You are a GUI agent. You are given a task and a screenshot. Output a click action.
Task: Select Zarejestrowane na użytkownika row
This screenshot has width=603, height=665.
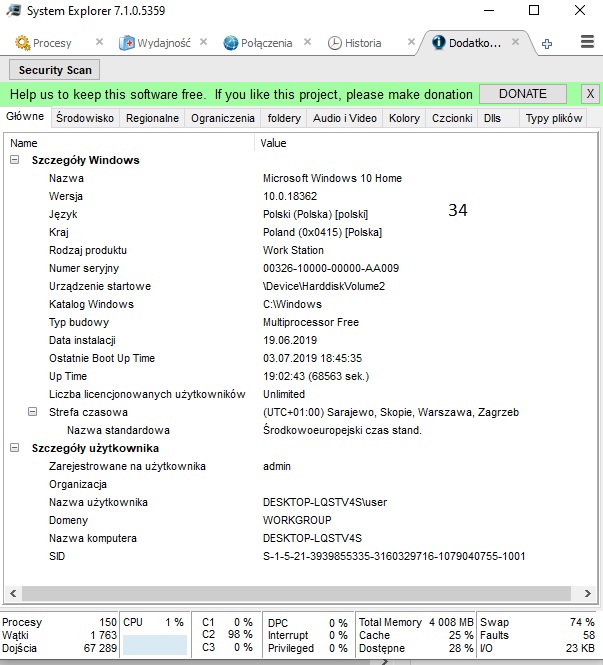(x=300, y=466)
